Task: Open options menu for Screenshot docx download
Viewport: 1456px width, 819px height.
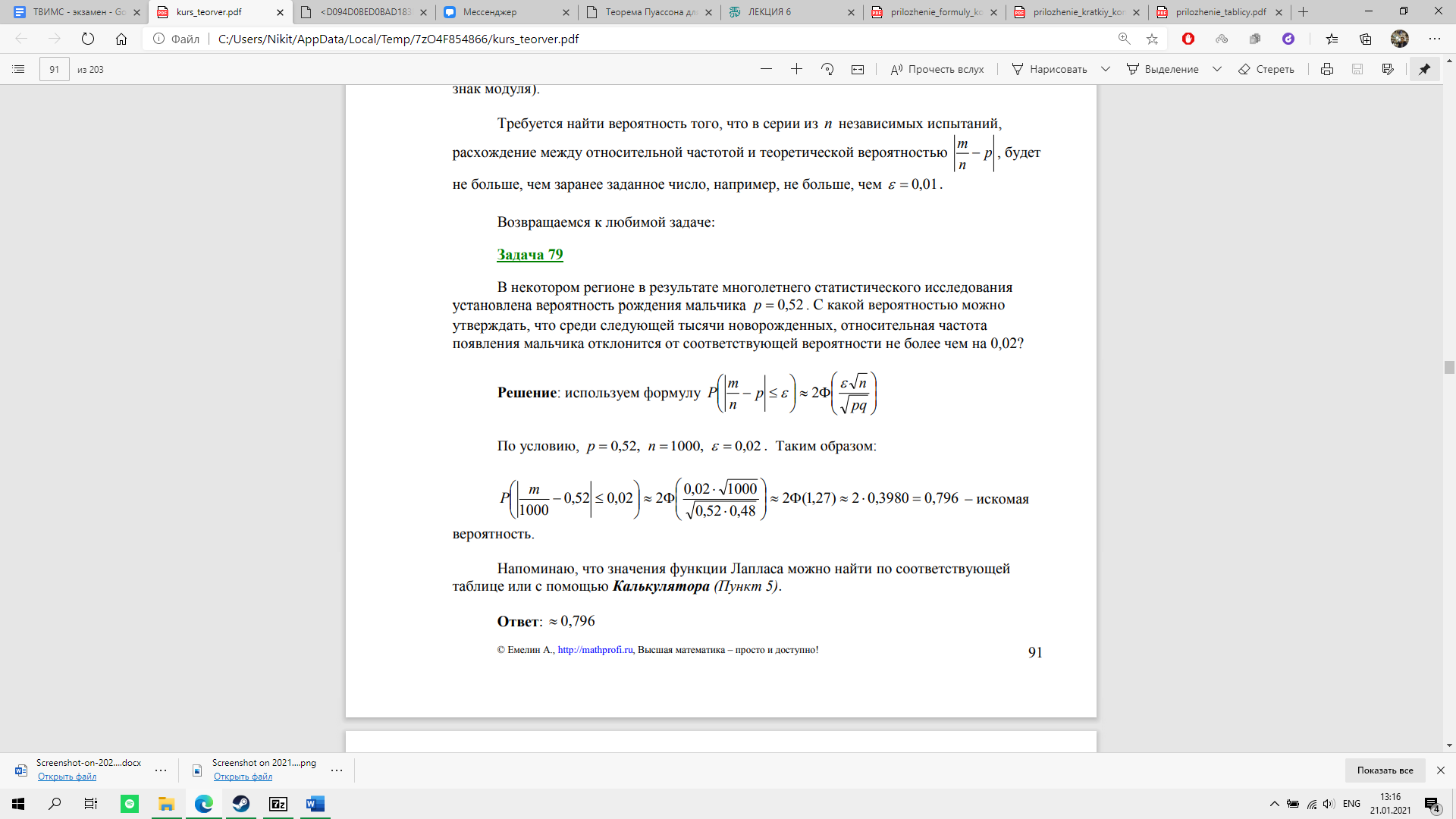Action: tap(161, 770)
